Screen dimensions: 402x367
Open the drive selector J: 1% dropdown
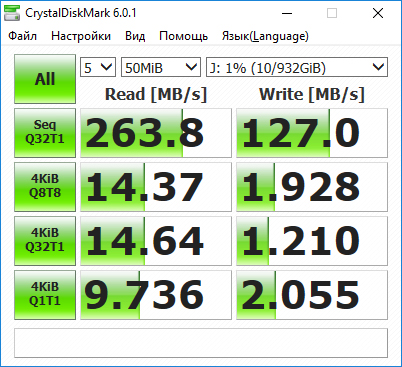(x=297, y=67)
